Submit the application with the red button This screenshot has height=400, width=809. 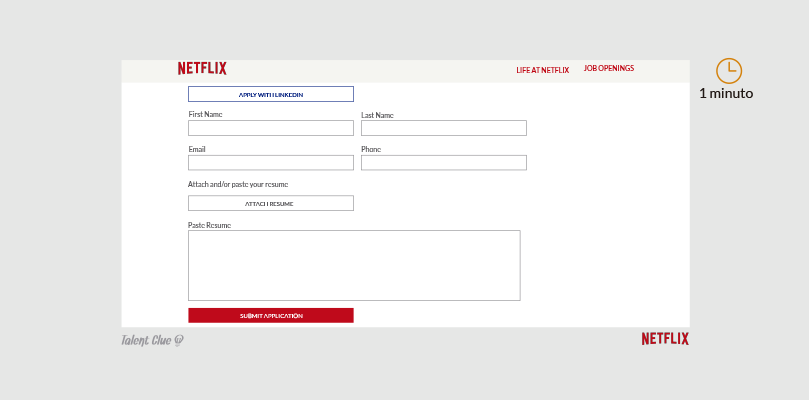(271, 315)
